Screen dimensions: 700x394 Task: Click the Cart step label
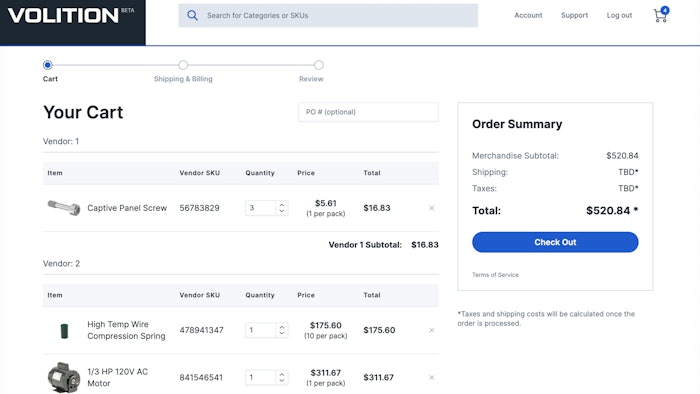[x=50, y=79]
